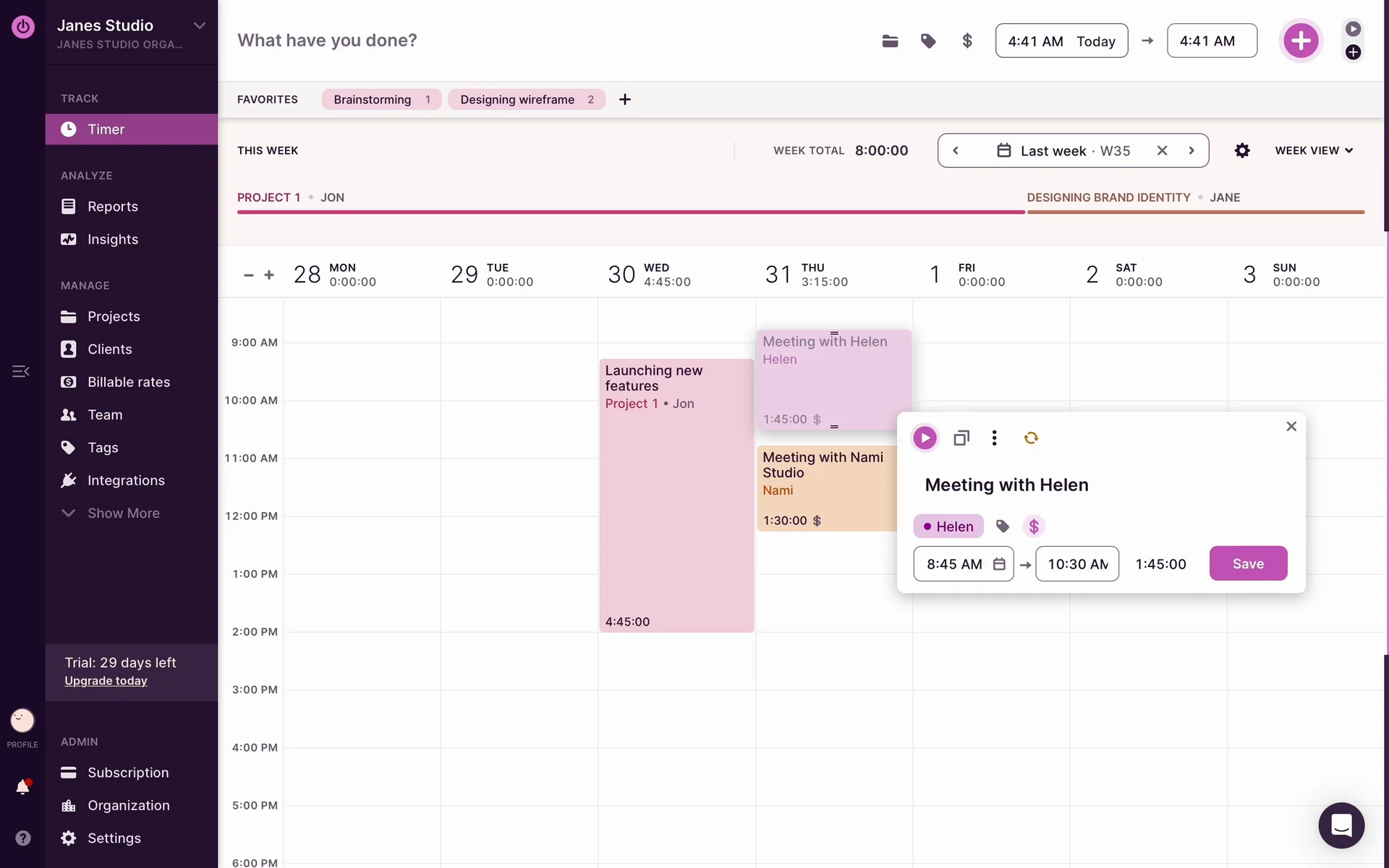Select the Helen project color chip
Screen dimensions: 1389x868
point(948,527)
